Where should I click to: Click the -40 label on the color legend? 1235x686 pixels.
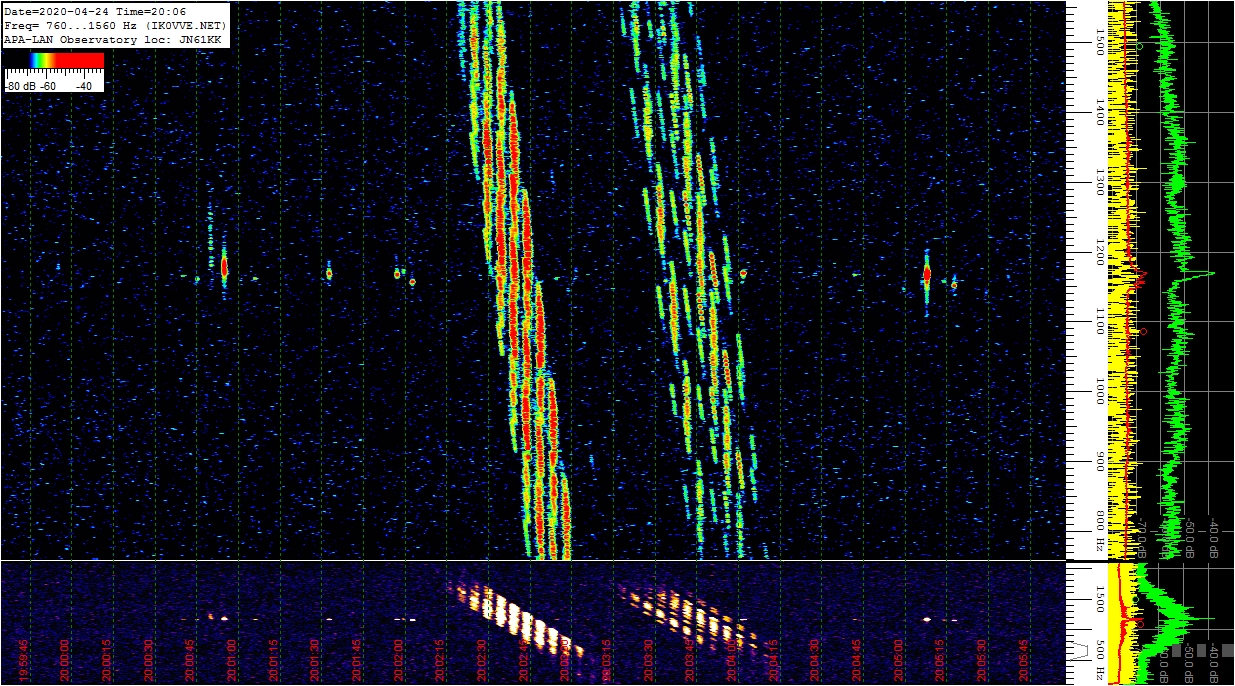click(x=83, y=86)
